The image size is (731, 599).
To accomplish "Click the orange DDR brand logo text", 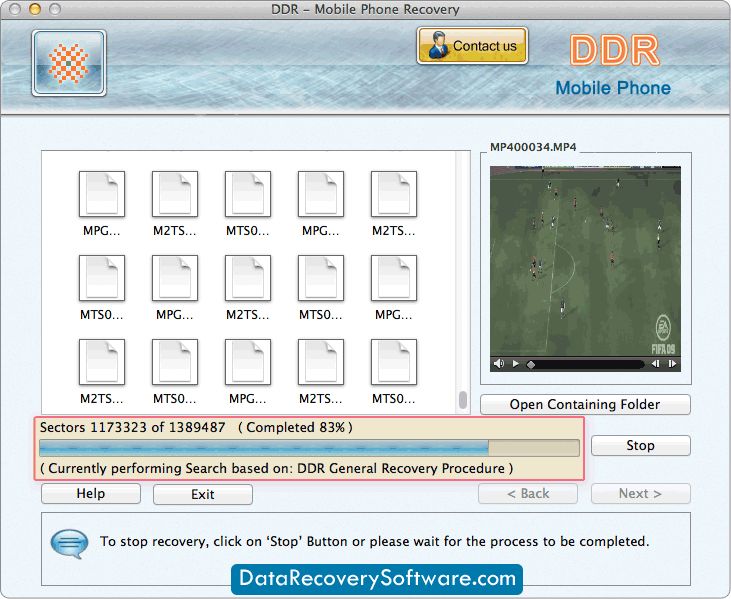I will (x=614, y=50).
